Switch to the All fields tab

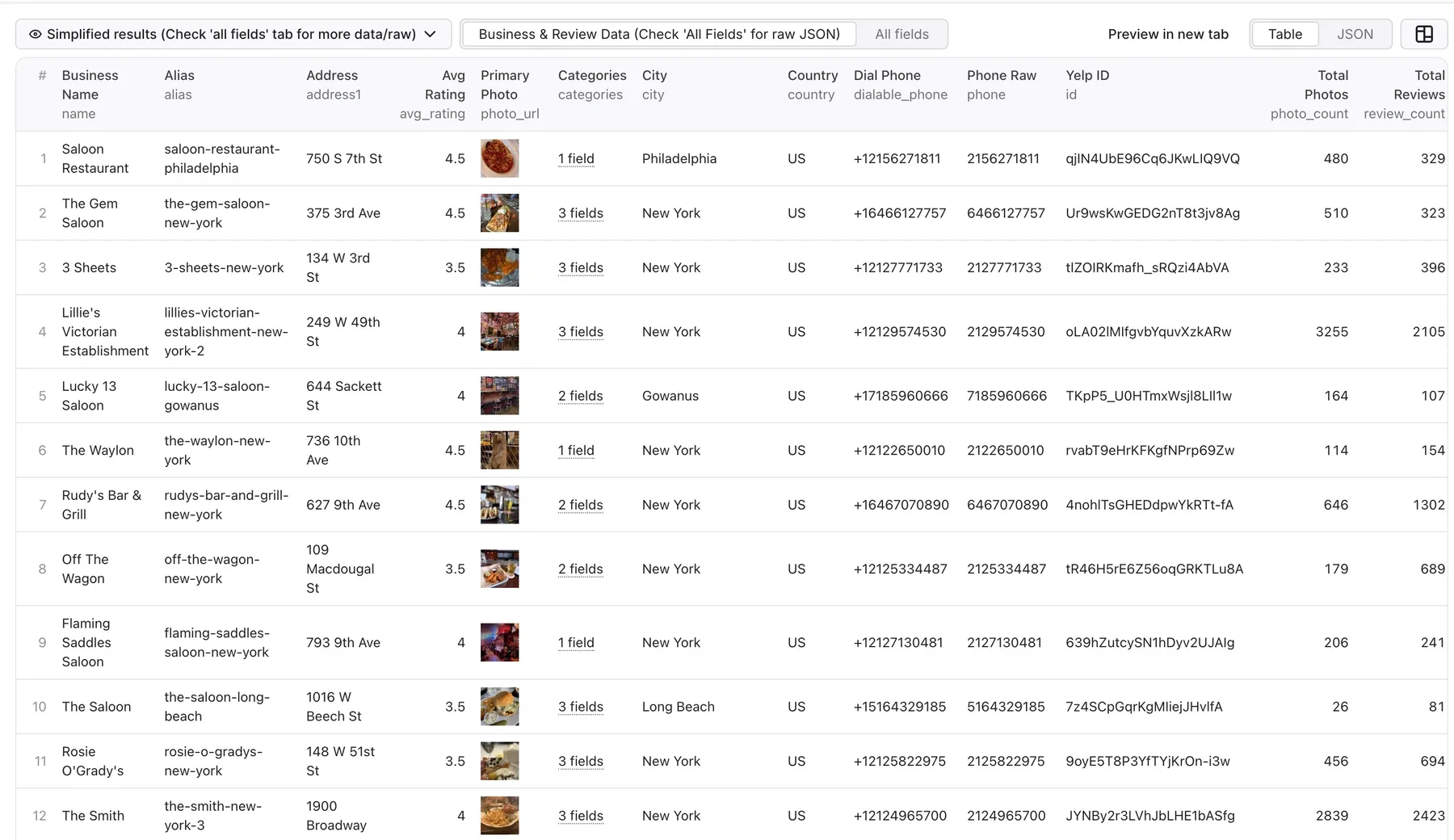tap(901, 34)
